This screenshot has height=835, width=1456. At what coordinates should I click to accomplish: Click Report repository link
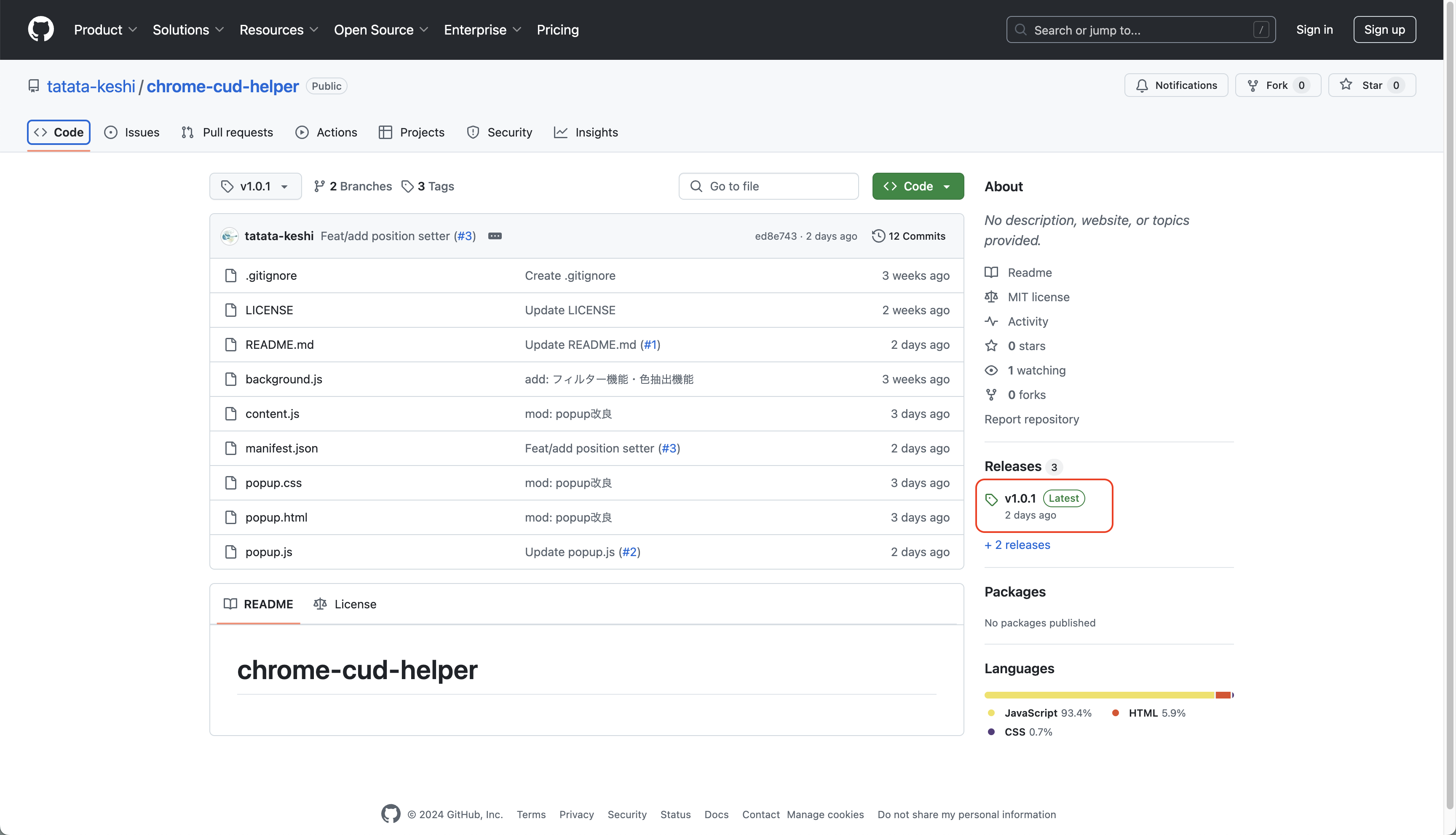[x=1031, y=419]
